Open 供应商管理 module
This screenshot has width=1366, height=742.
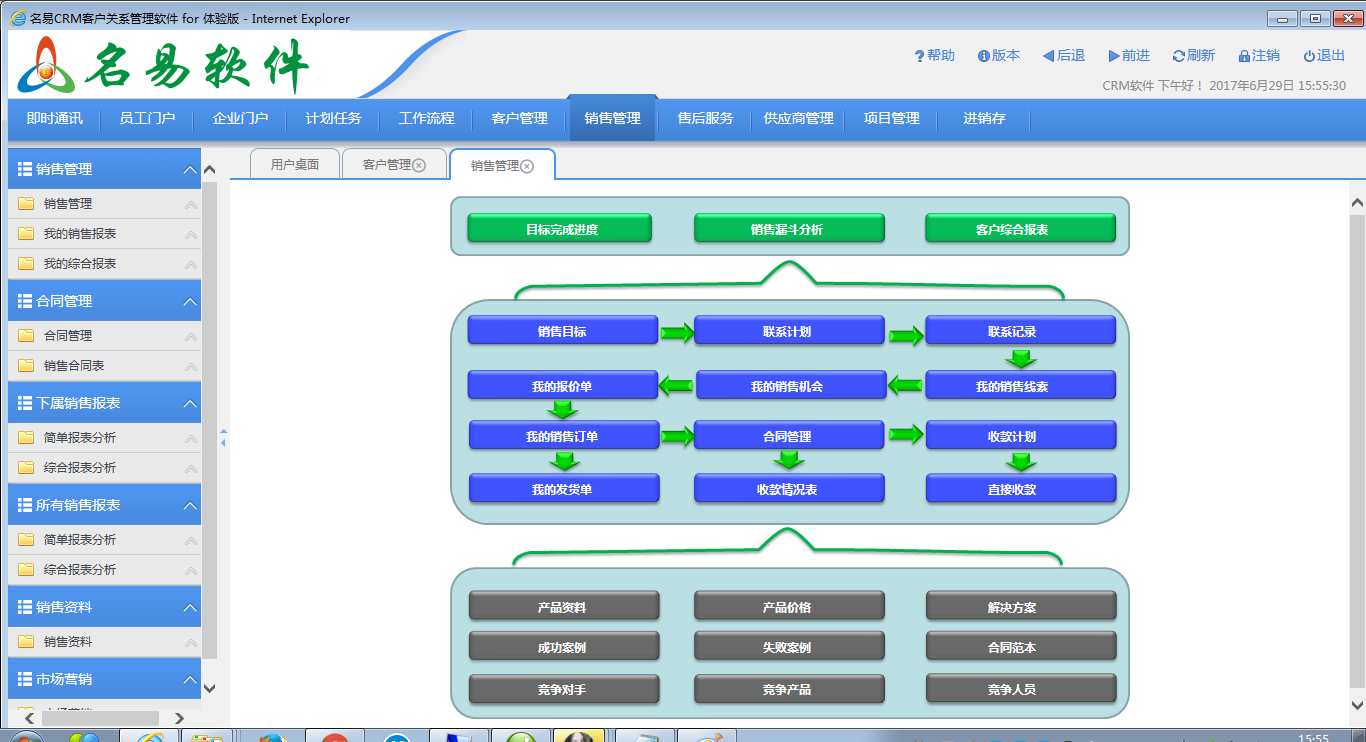click(798, 118)
